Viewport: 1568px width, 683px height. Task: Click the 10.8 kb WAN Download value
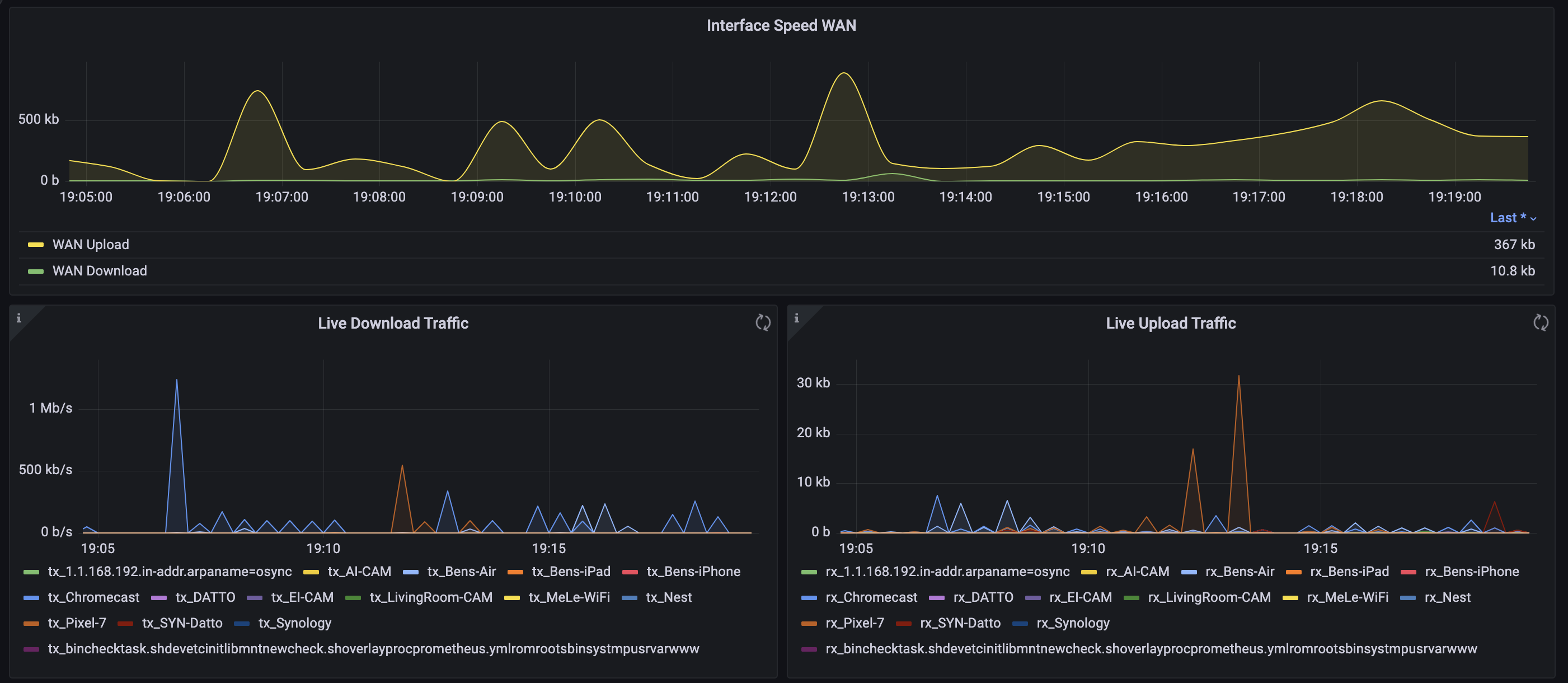click(1512, 271)
